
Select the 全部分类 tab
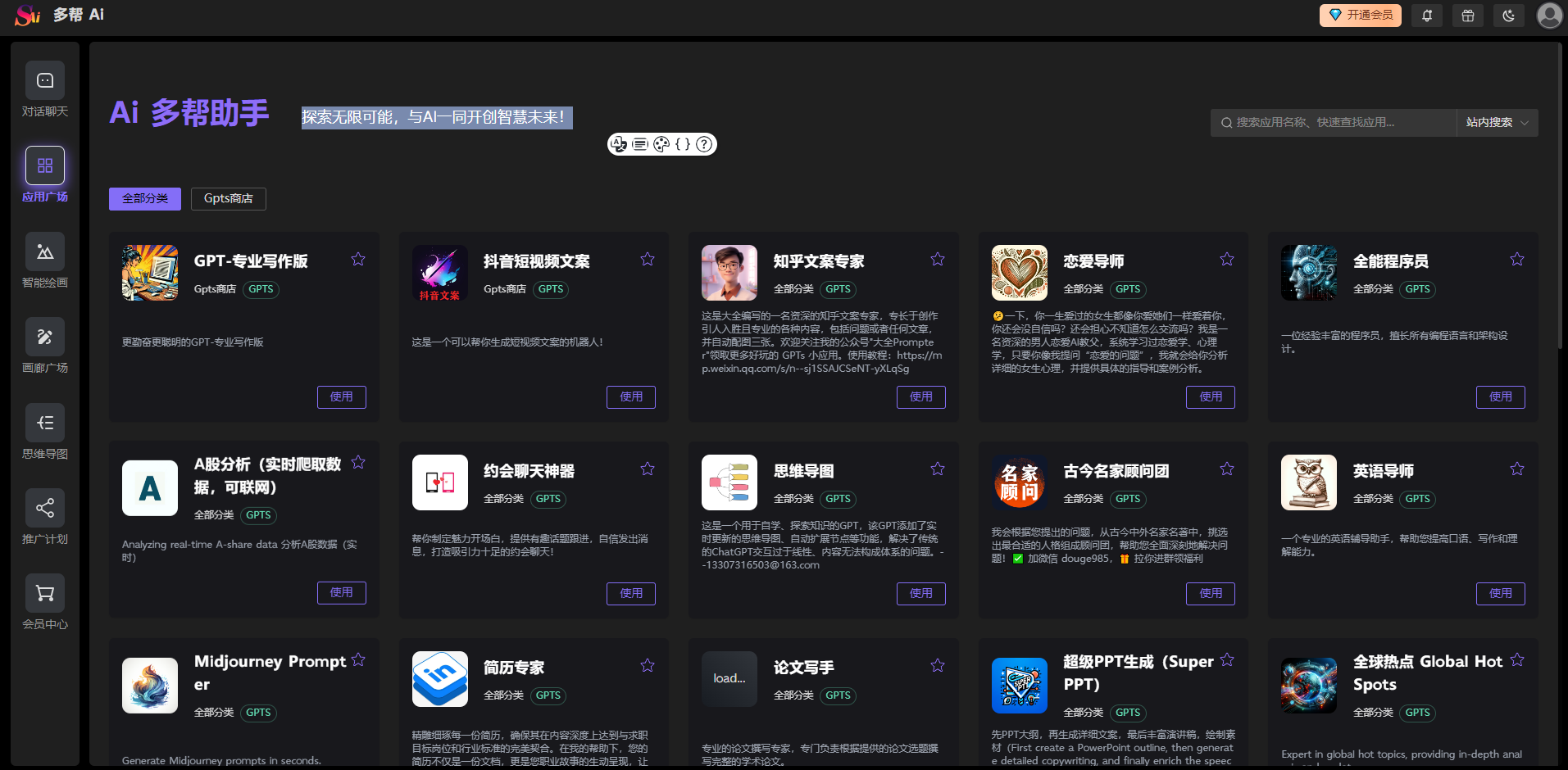[x=144, y=198]
